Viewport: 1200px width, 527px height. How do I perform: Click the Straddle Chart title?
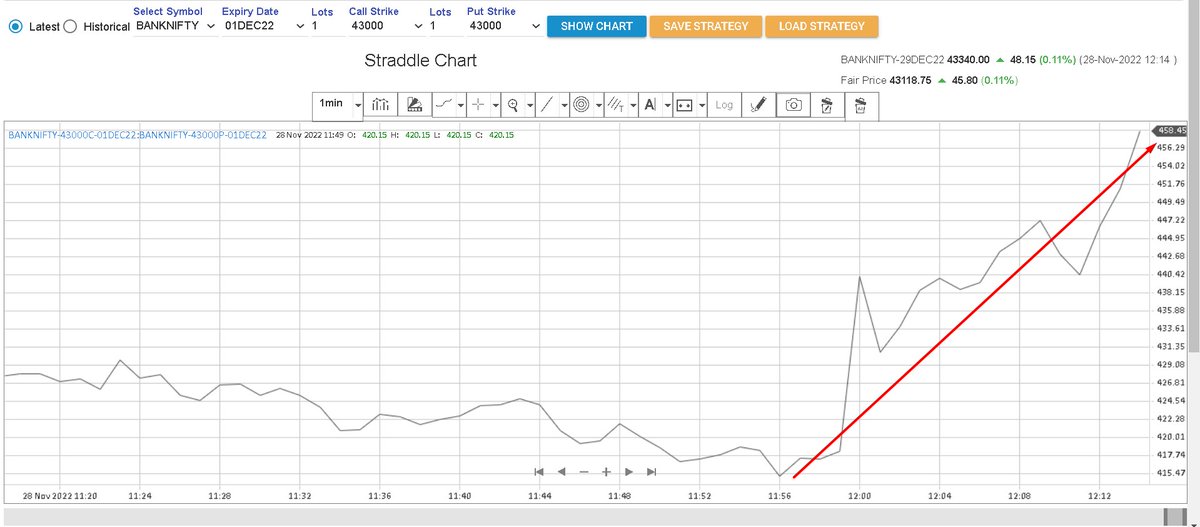click(x=421, y=61)
